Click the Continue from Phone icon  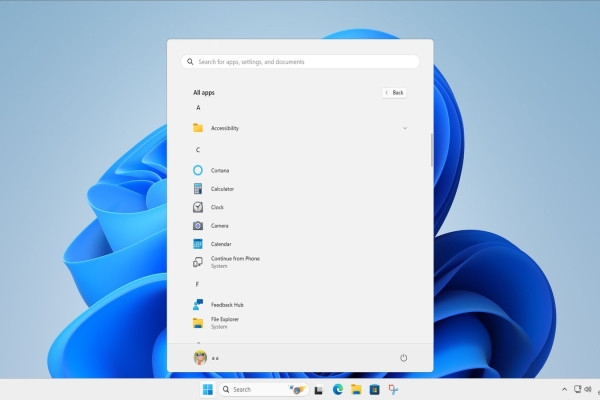[198, 262]
